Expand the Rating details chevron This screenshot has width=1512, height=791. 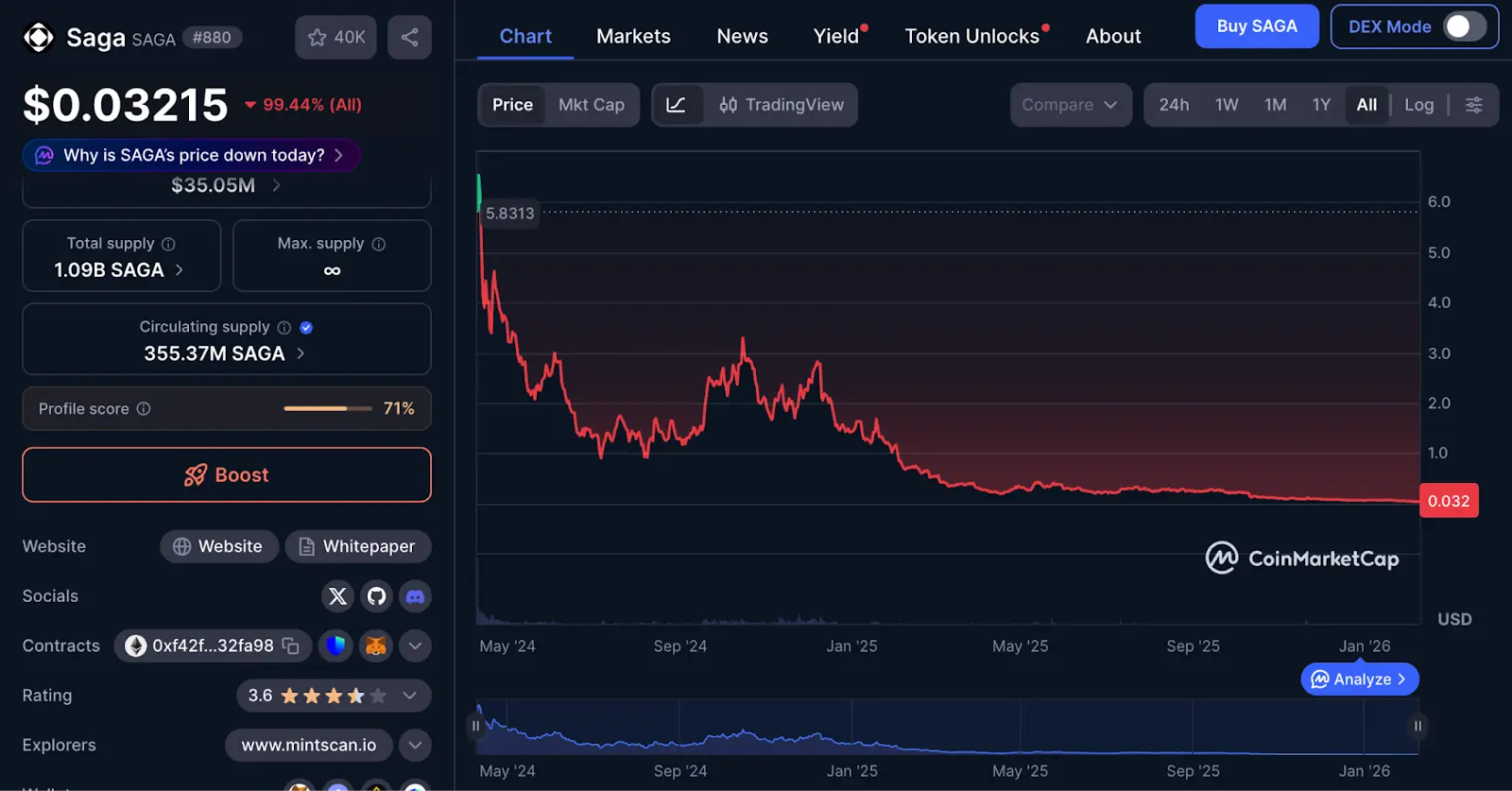tap(409, 696)
